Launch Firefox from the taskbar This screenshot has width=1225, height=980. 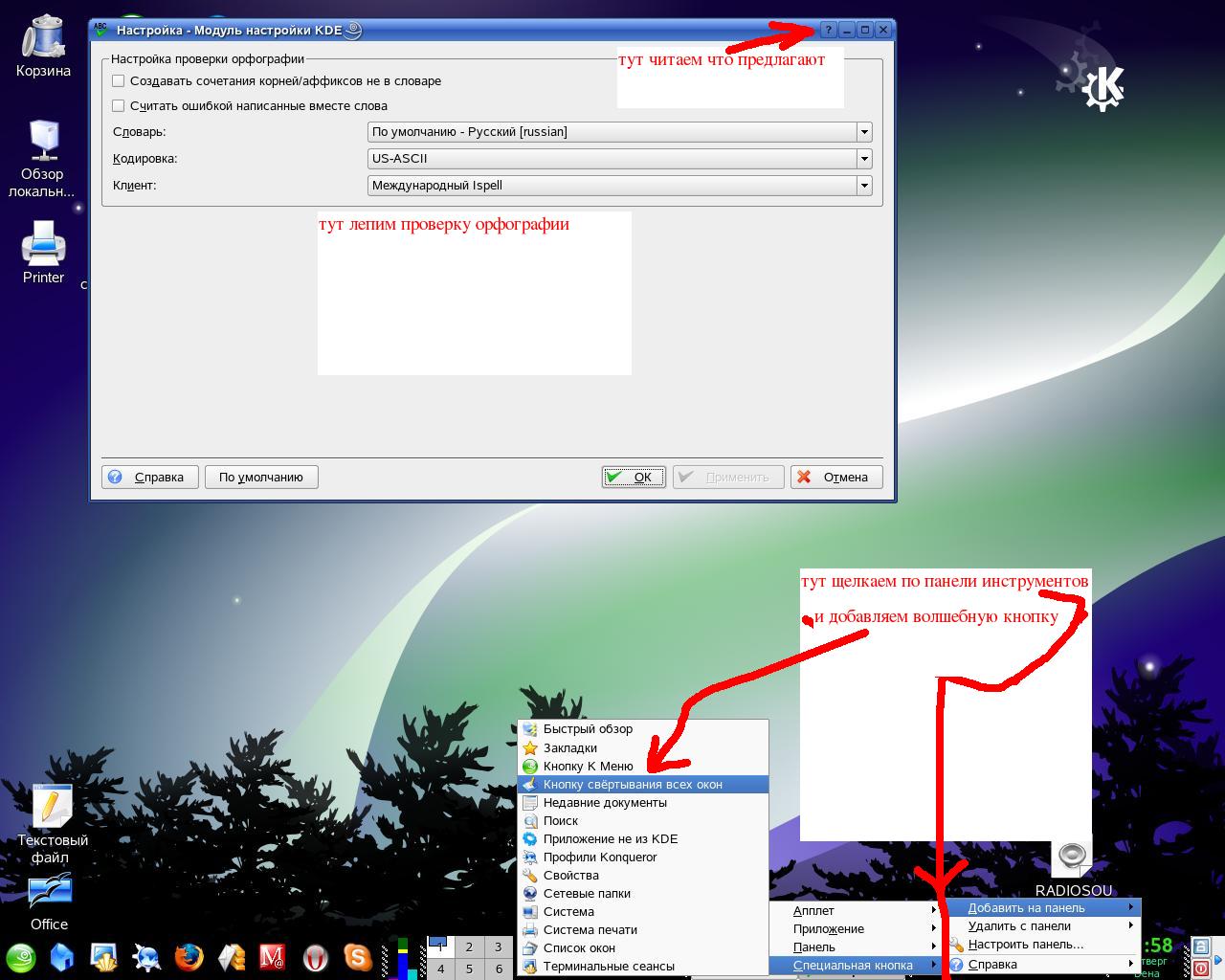tap(189, 957)
